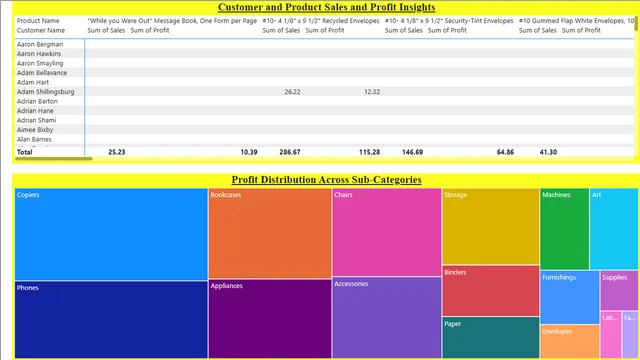Click total profit value 10.39

pyautogui.click(x=249, y=152)
